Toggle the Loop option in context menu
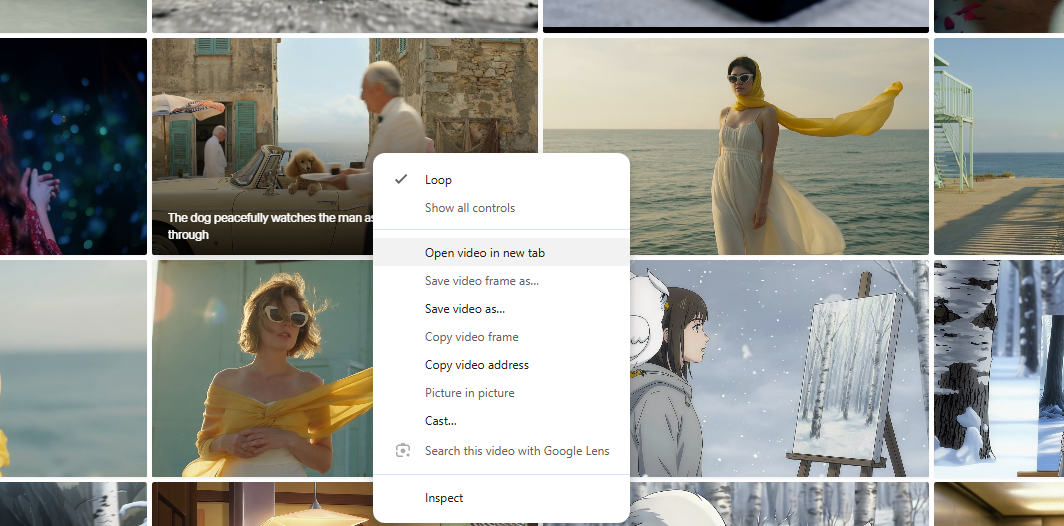Viewport: 1064px width, 526px height. (501, 180)
